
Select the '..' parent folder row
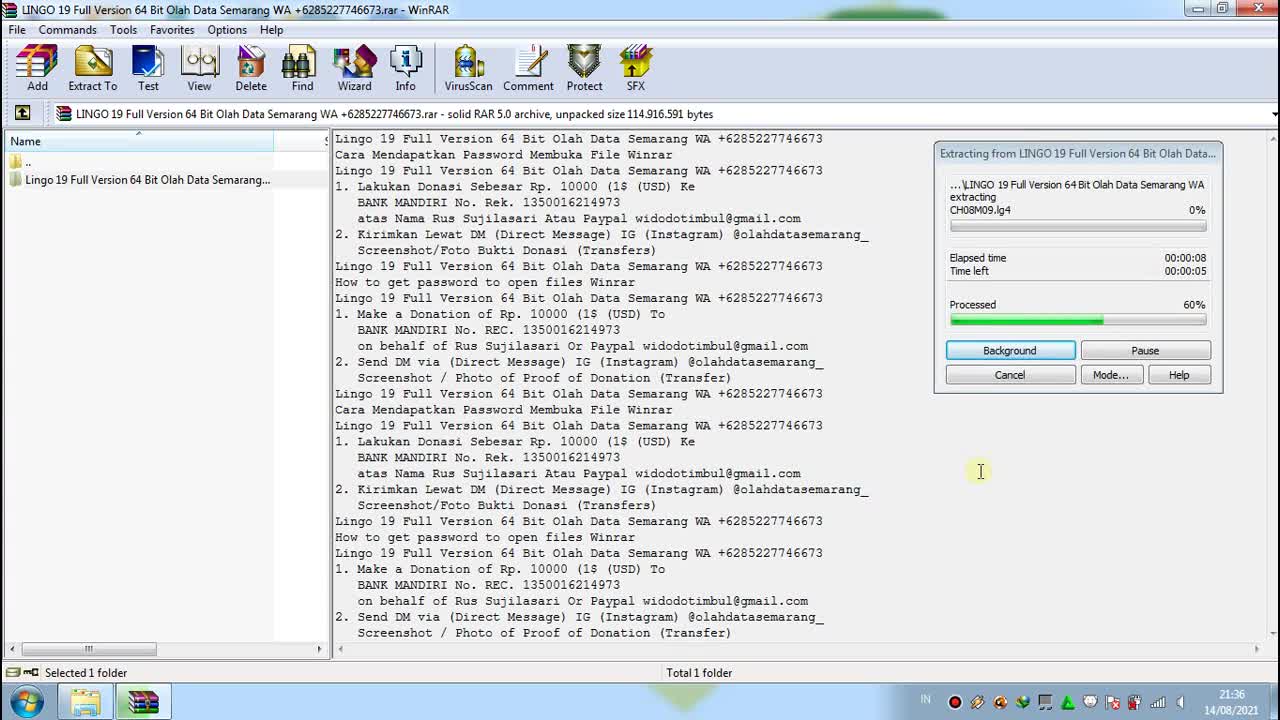click(x=138, y=162)
